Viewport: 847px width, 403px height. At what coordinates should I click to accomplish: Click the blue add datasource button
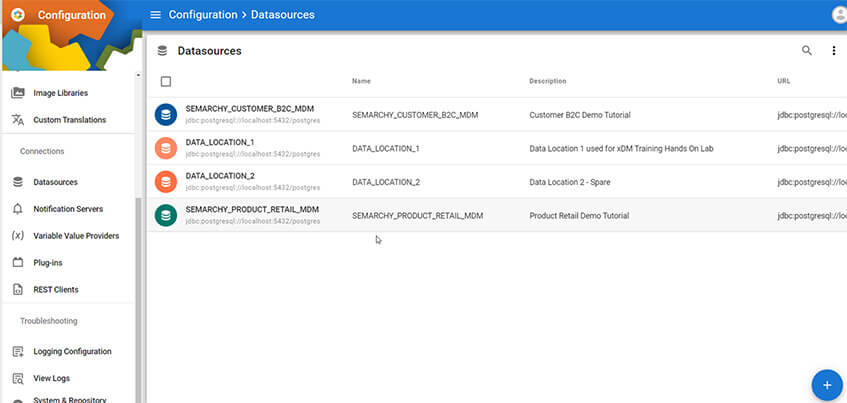click(826, 384)
